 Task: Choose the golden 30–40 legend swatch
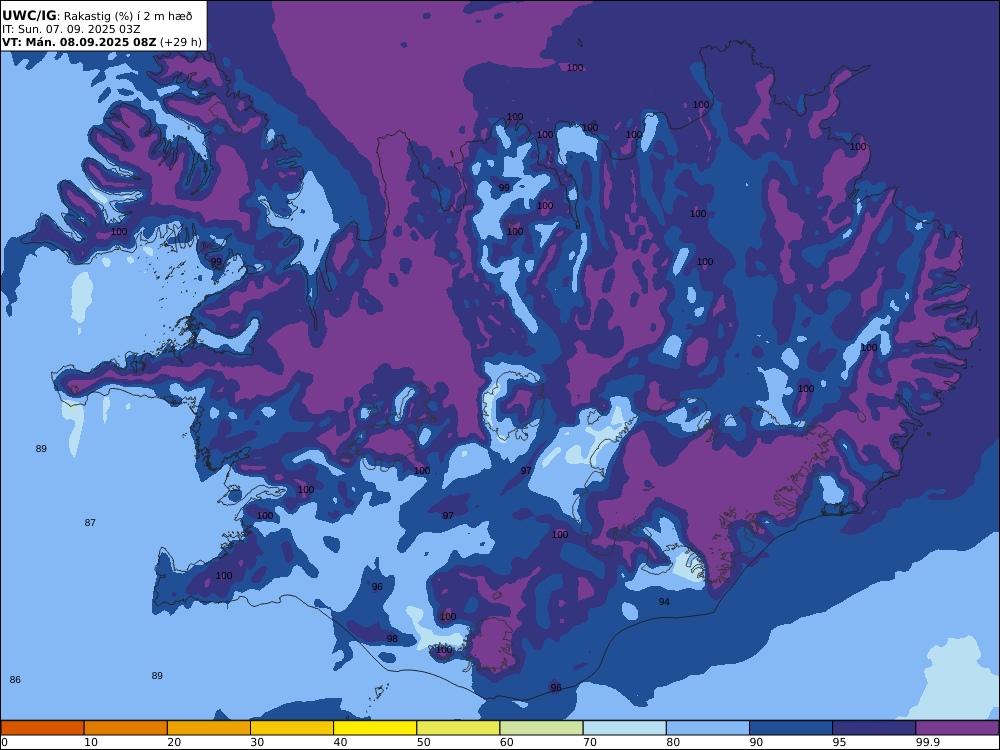point(292,728)
